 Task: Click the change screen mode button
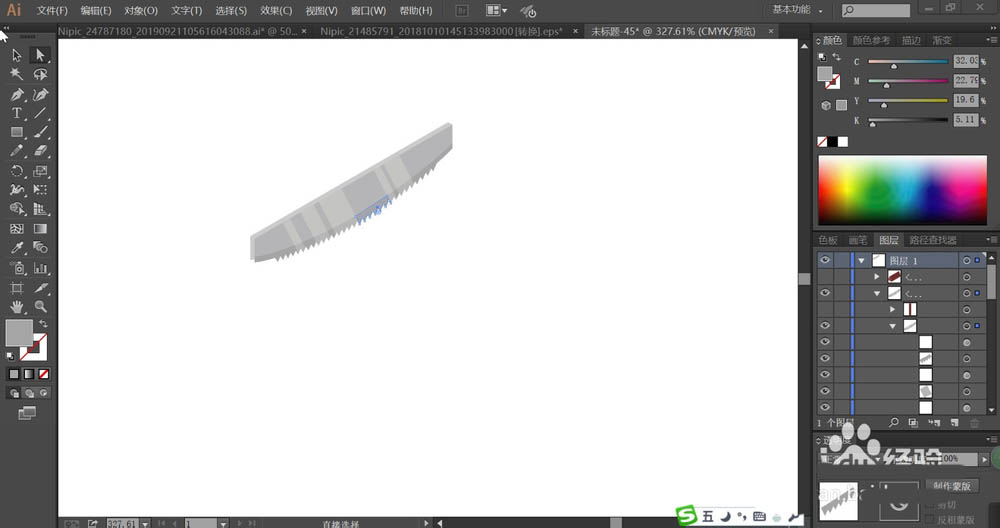coord(27,413)
